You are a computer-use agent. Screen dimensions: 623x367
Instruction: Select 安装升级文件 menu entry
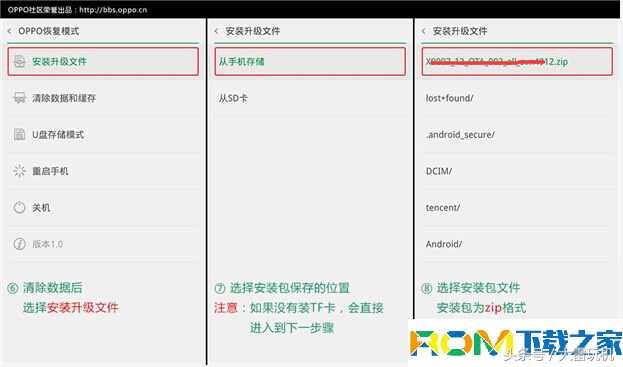(103, 62)
